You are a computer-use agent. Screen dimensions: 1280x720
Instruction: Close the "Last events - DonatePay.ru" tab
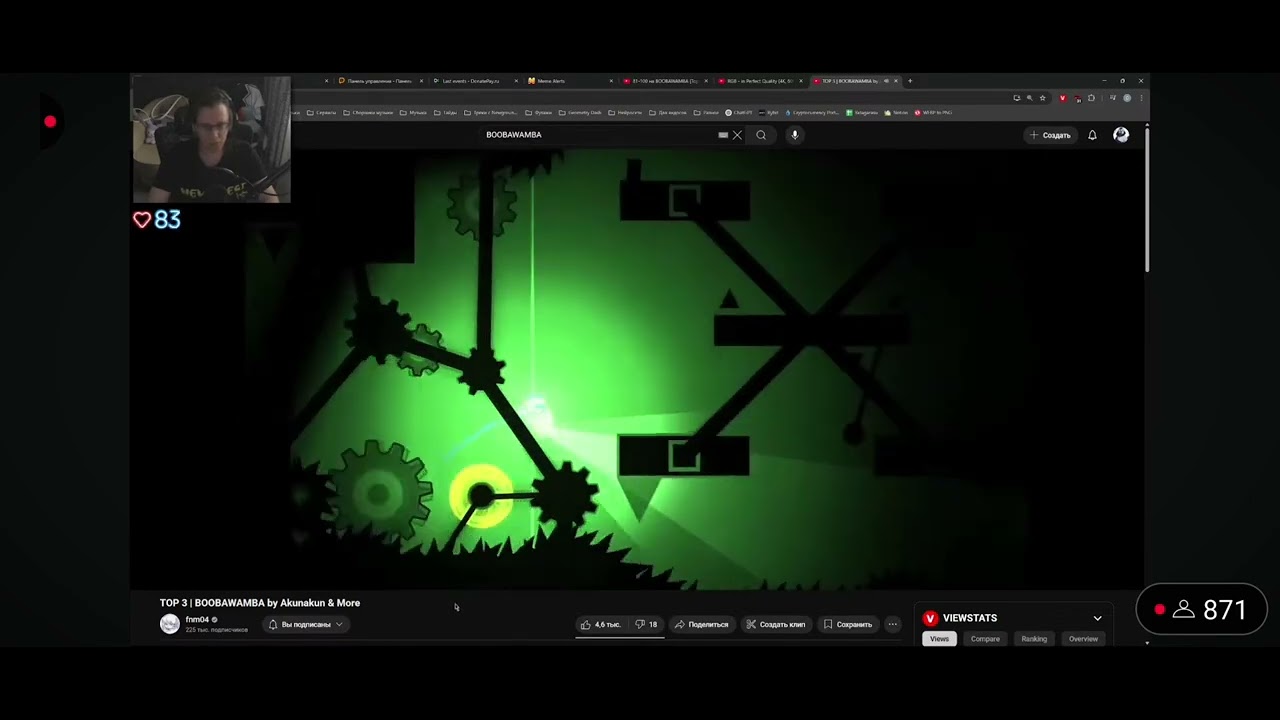click(x=516, y=81)
